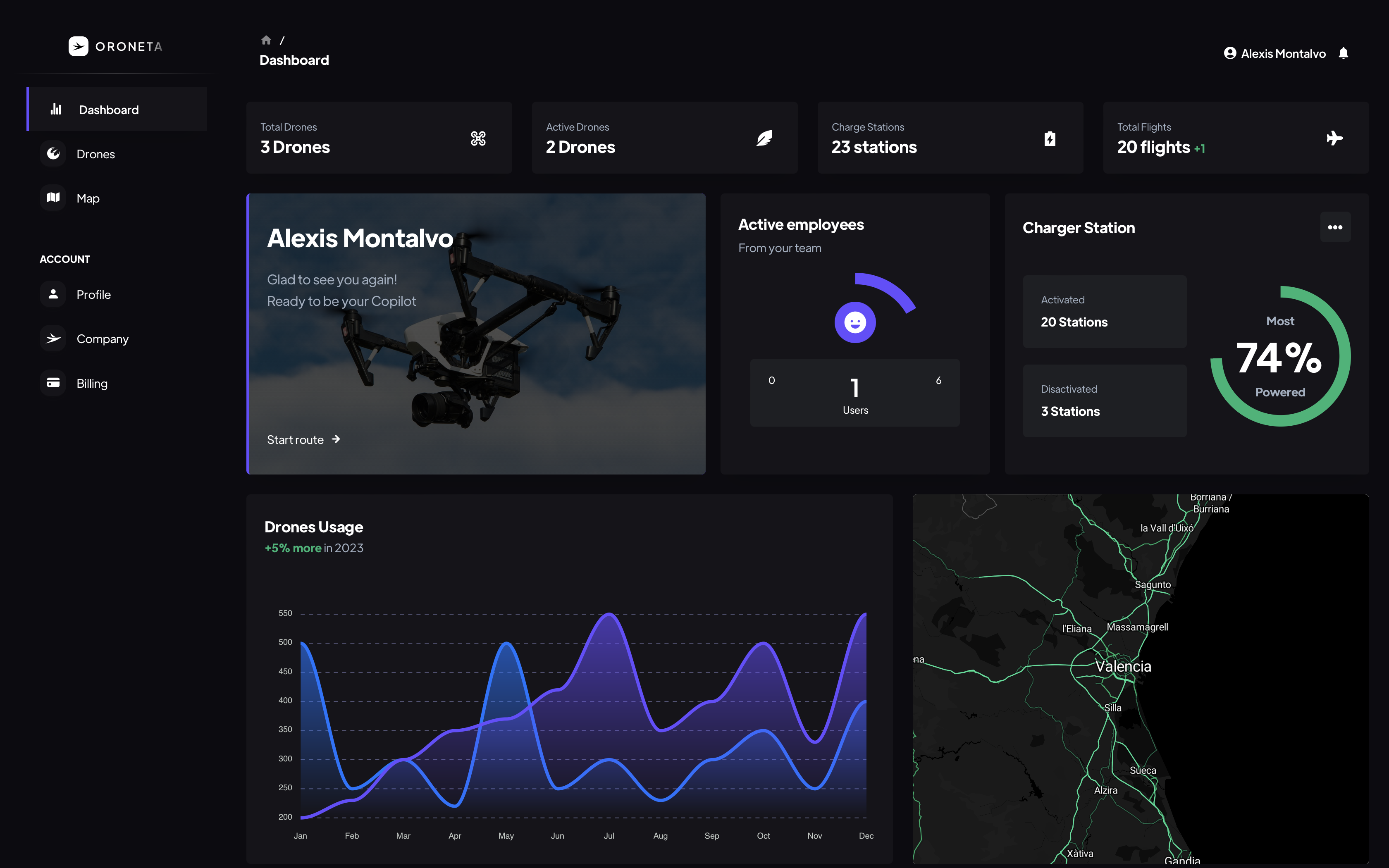1389x868 pixels.
Task: Select Company in sidebar
Action: 102,339
